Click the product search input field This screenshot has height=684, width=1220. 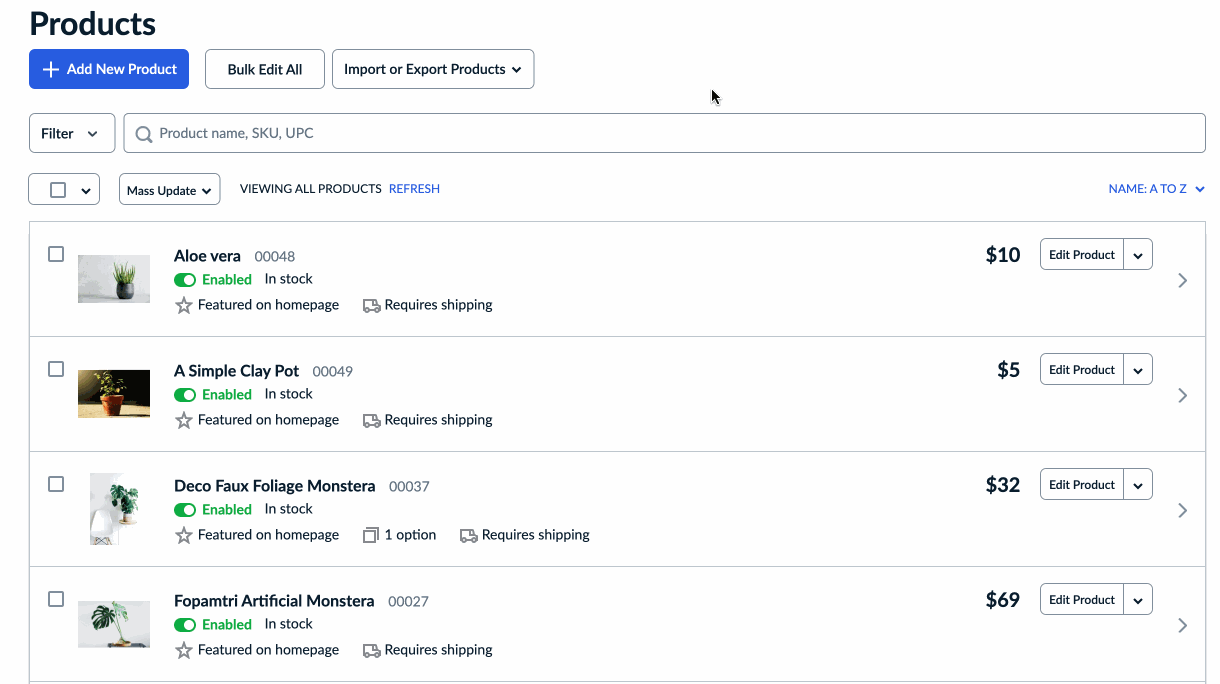coord(670,134)
